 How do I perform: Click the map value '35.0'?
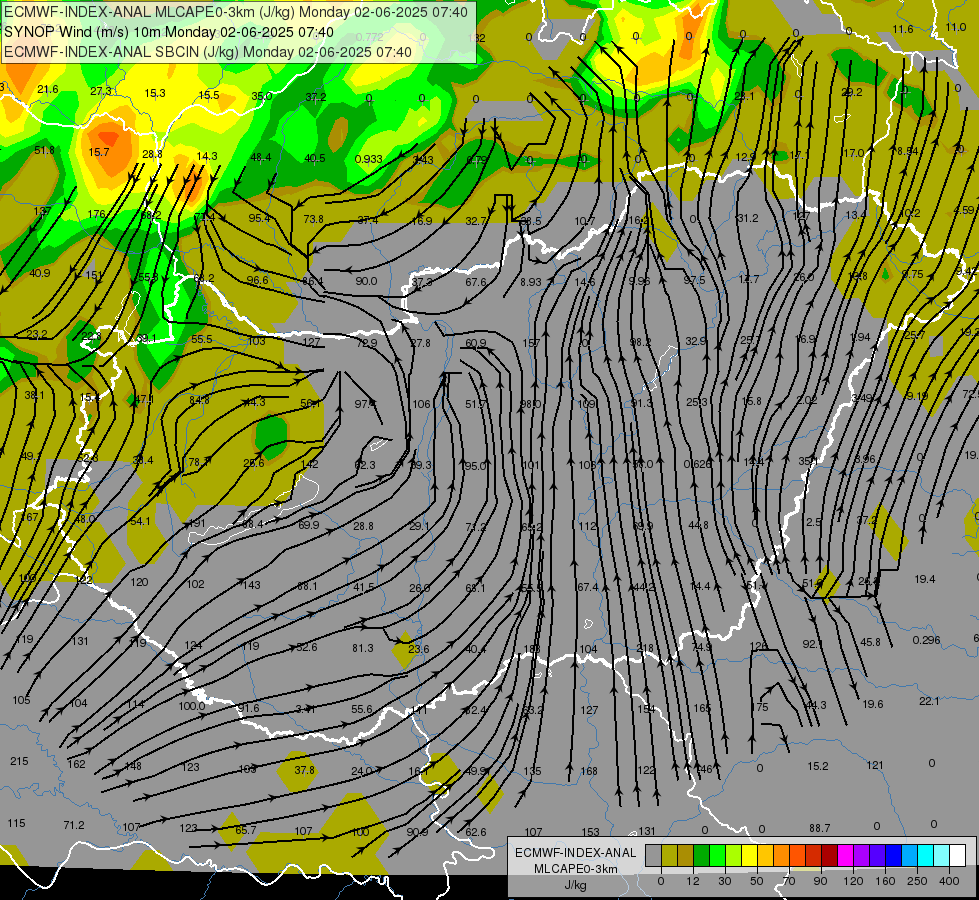point(262,96)
